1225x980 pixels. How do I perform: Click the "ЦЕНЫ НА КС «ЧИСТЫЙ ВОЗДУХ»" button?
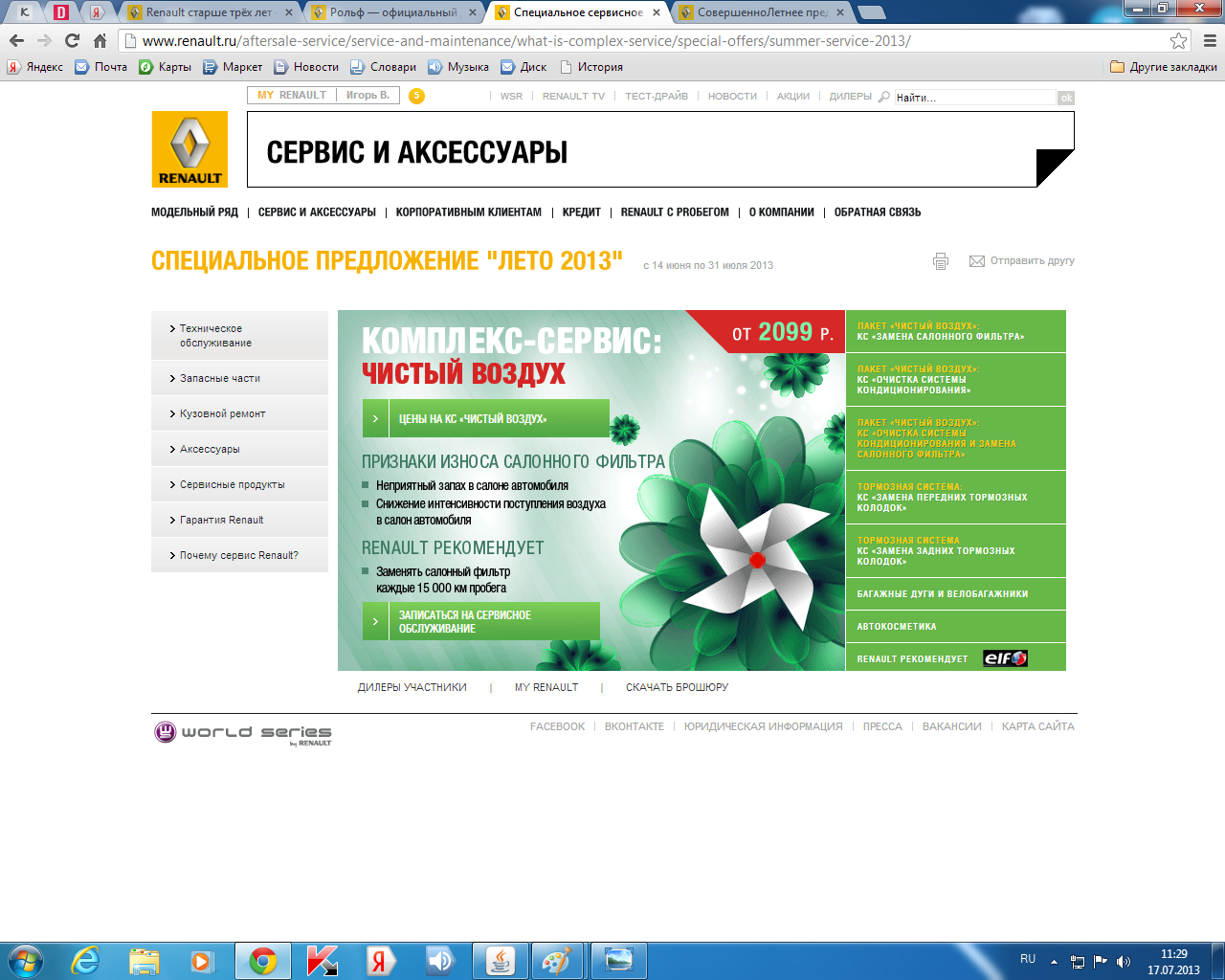click(486, 418)
